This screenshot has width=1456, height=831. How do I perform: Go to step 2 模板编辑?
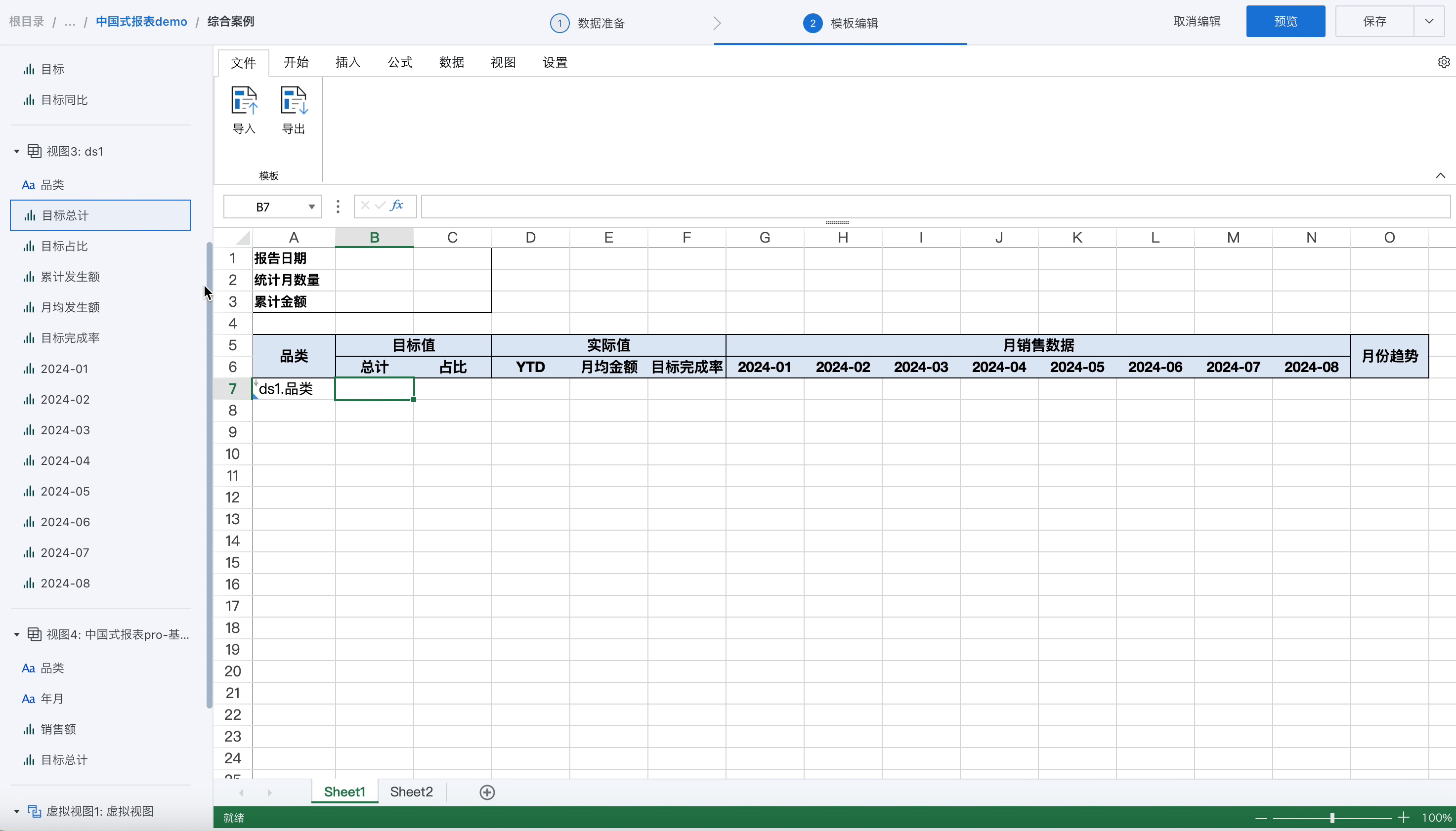click(x=841, y=23)
